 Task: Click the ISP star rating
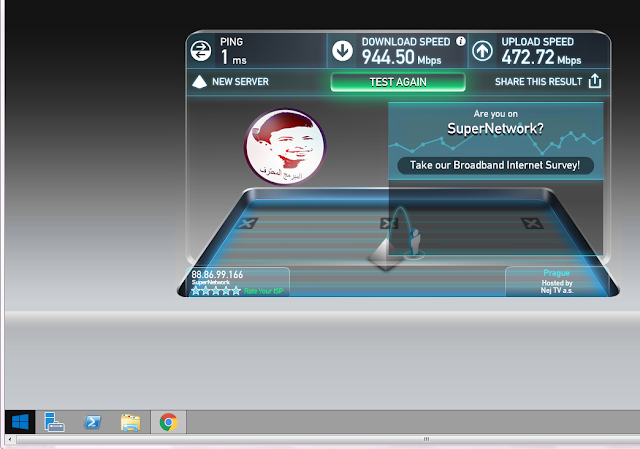pos(216,291)
